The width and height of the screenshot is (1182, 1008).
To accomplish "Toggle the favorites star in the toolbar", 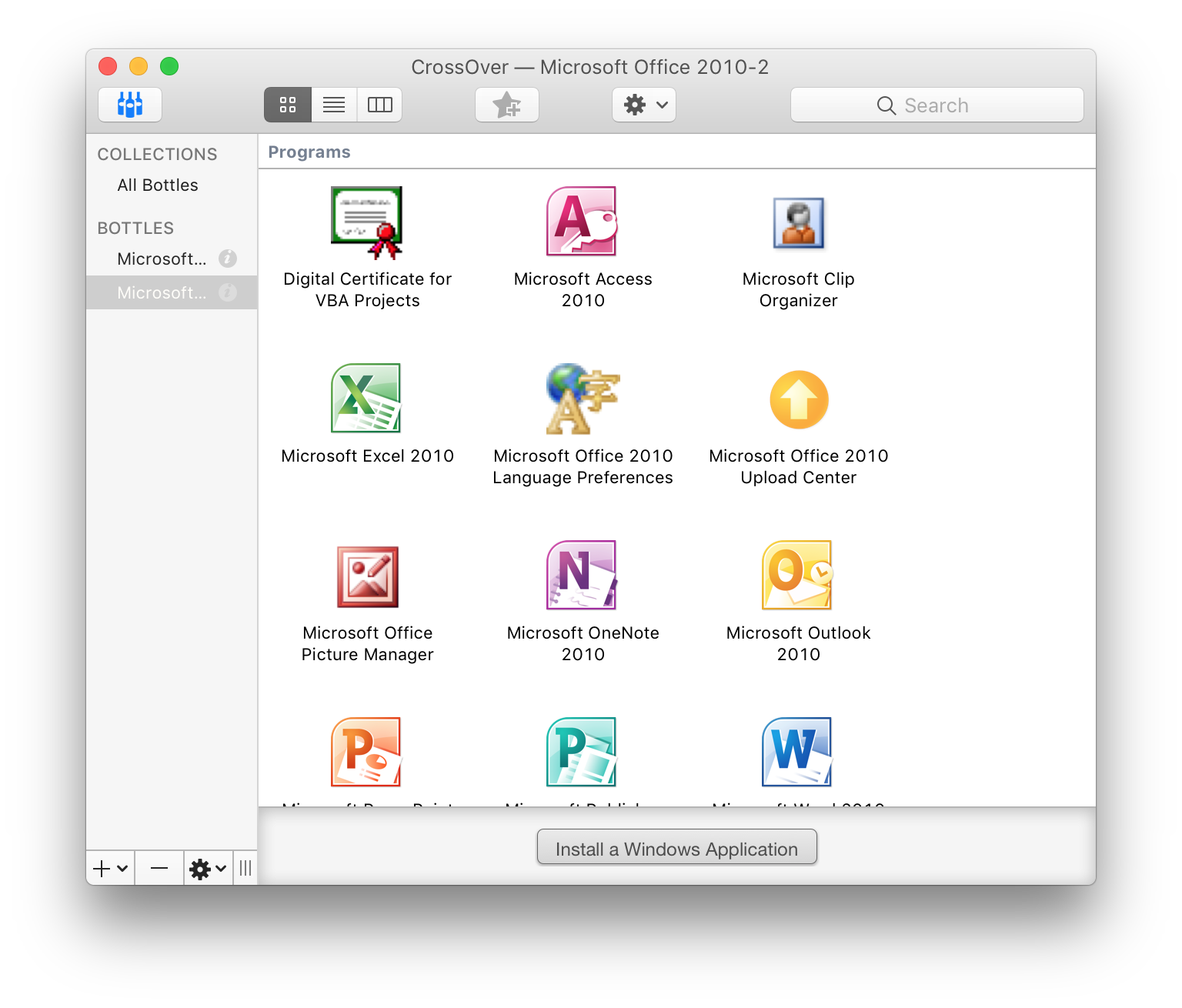I will 506,105.
